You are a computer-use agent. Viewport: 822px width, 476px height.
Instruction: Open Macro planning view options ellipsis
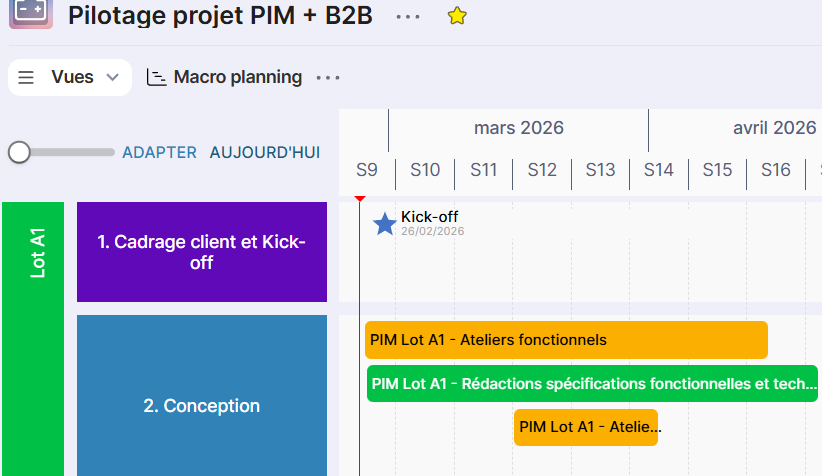tap(328, 78)
